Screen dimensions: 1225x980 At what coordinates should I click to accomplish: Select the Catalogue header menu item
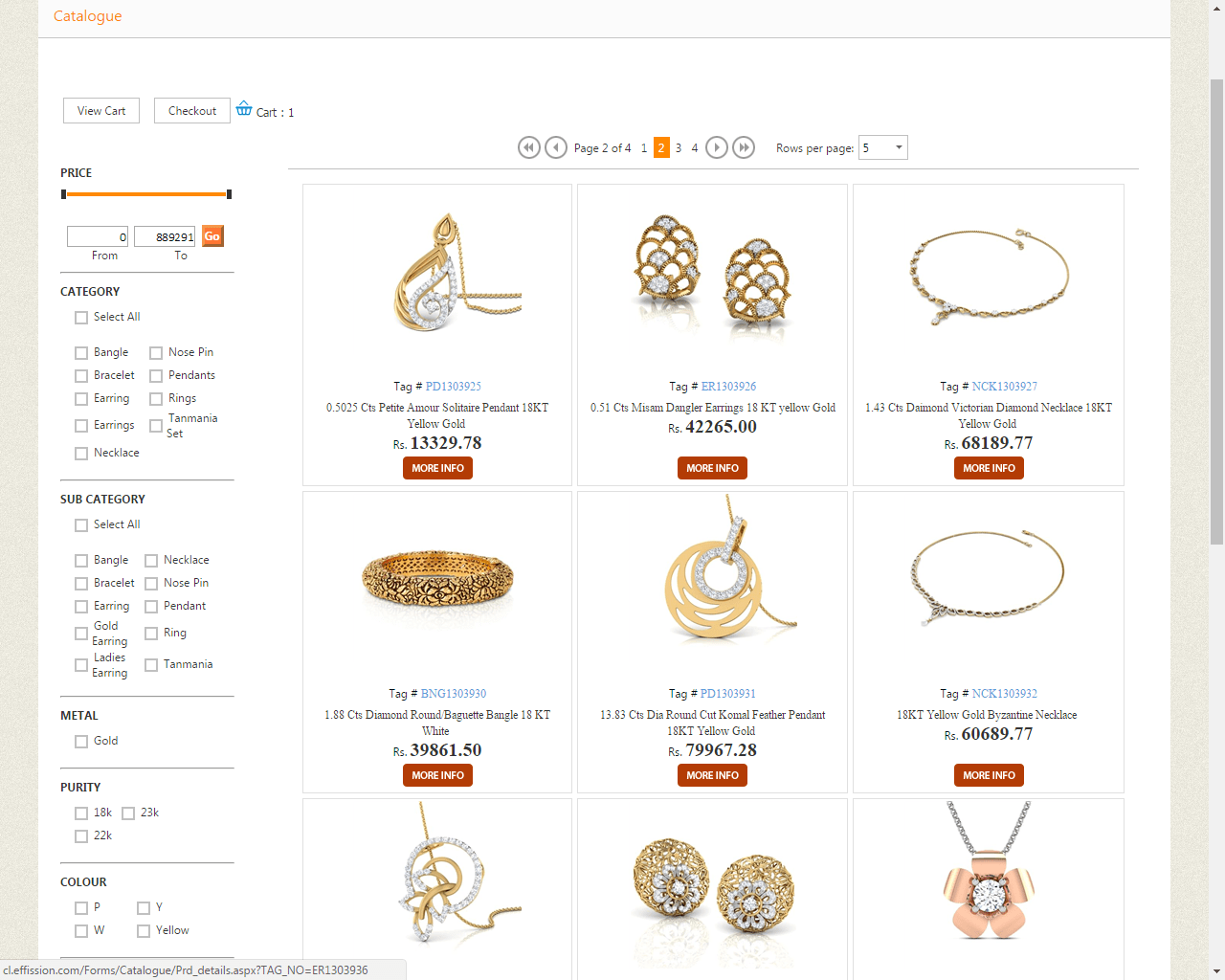point(87,16)
